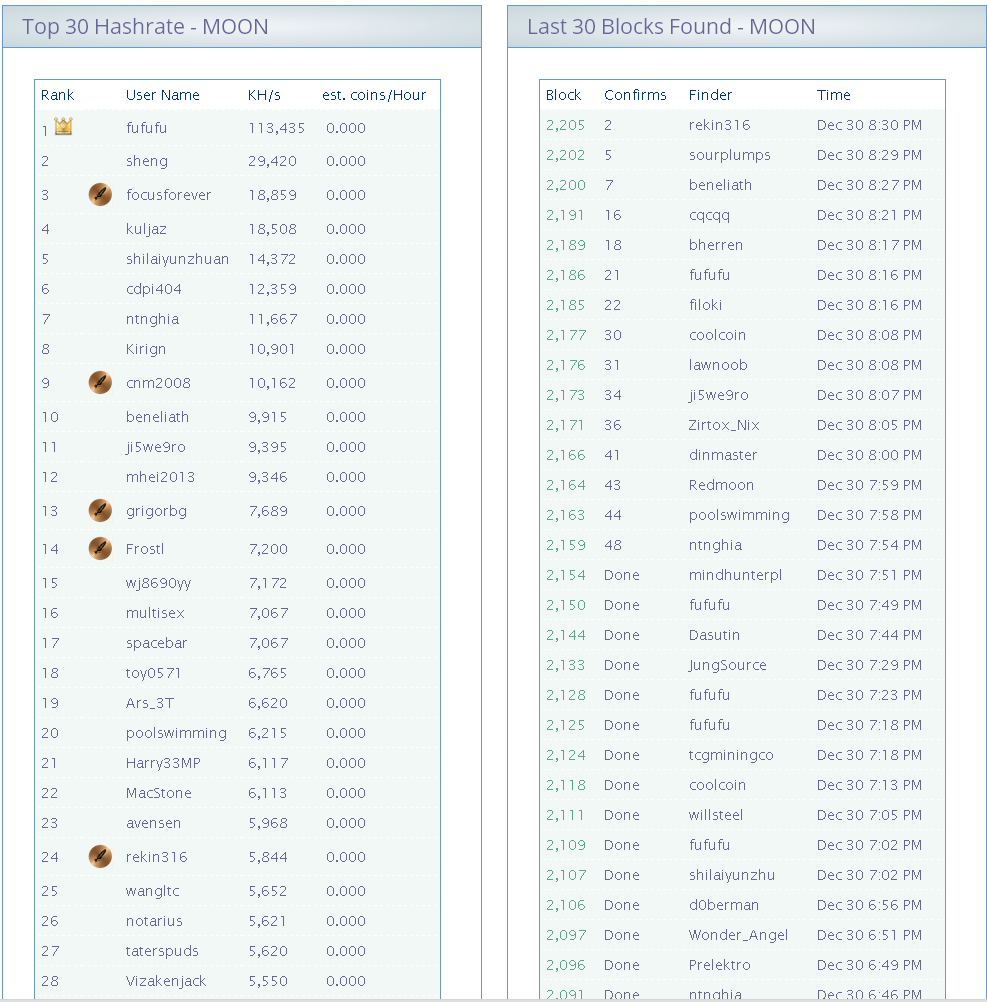Image resolution: width=987 pixels, height=1002 pixels.
Task: Open block 2,097 link
Action: [565, 936]
